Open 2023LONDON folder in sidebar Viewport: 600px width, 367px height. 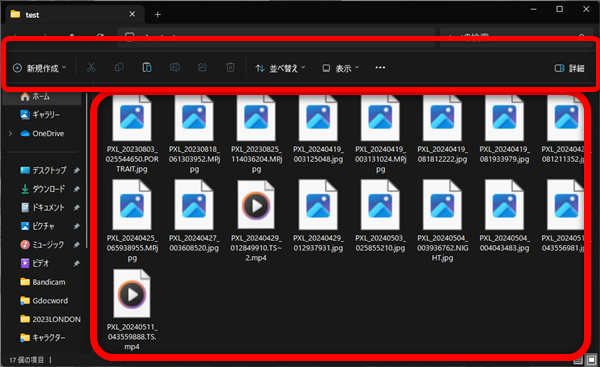(x=50, y=319)
